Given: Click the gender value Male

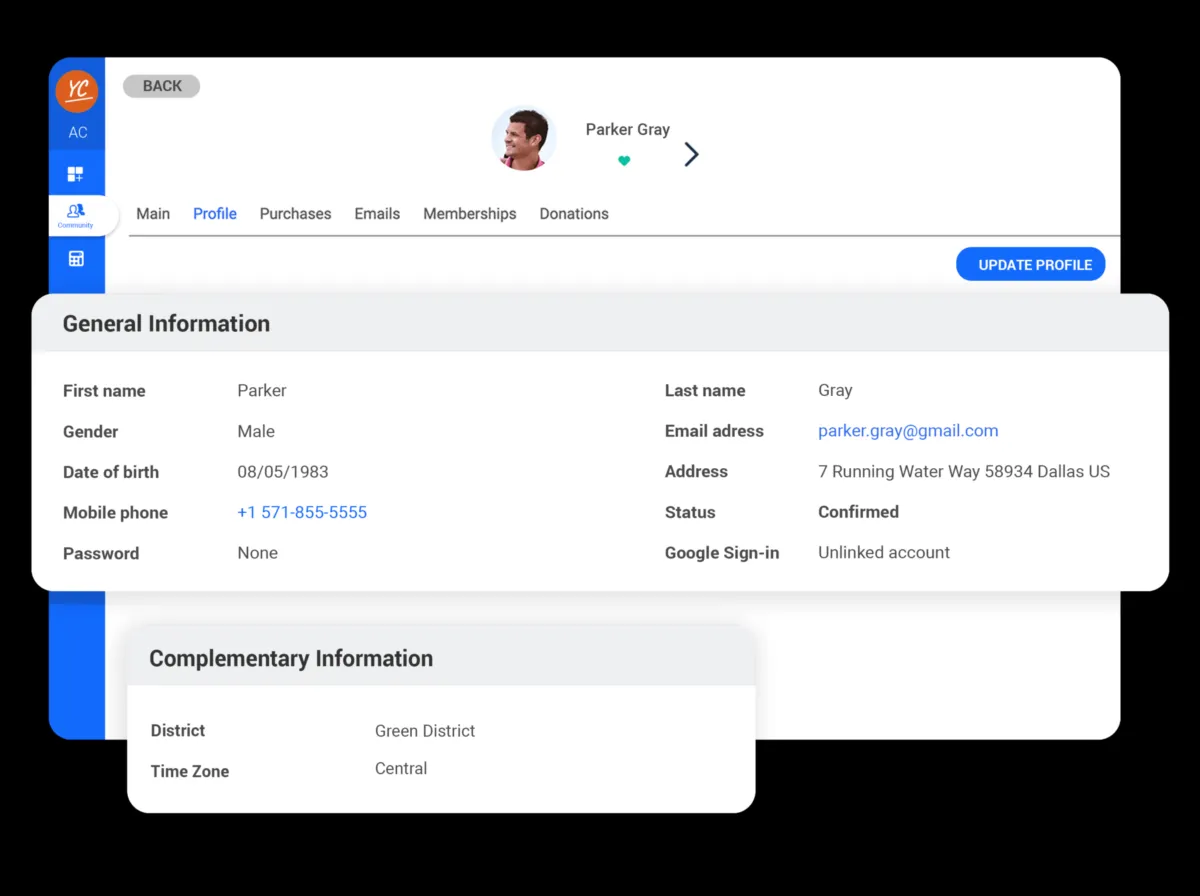Looking at the screenshot, I should (256, 431).
